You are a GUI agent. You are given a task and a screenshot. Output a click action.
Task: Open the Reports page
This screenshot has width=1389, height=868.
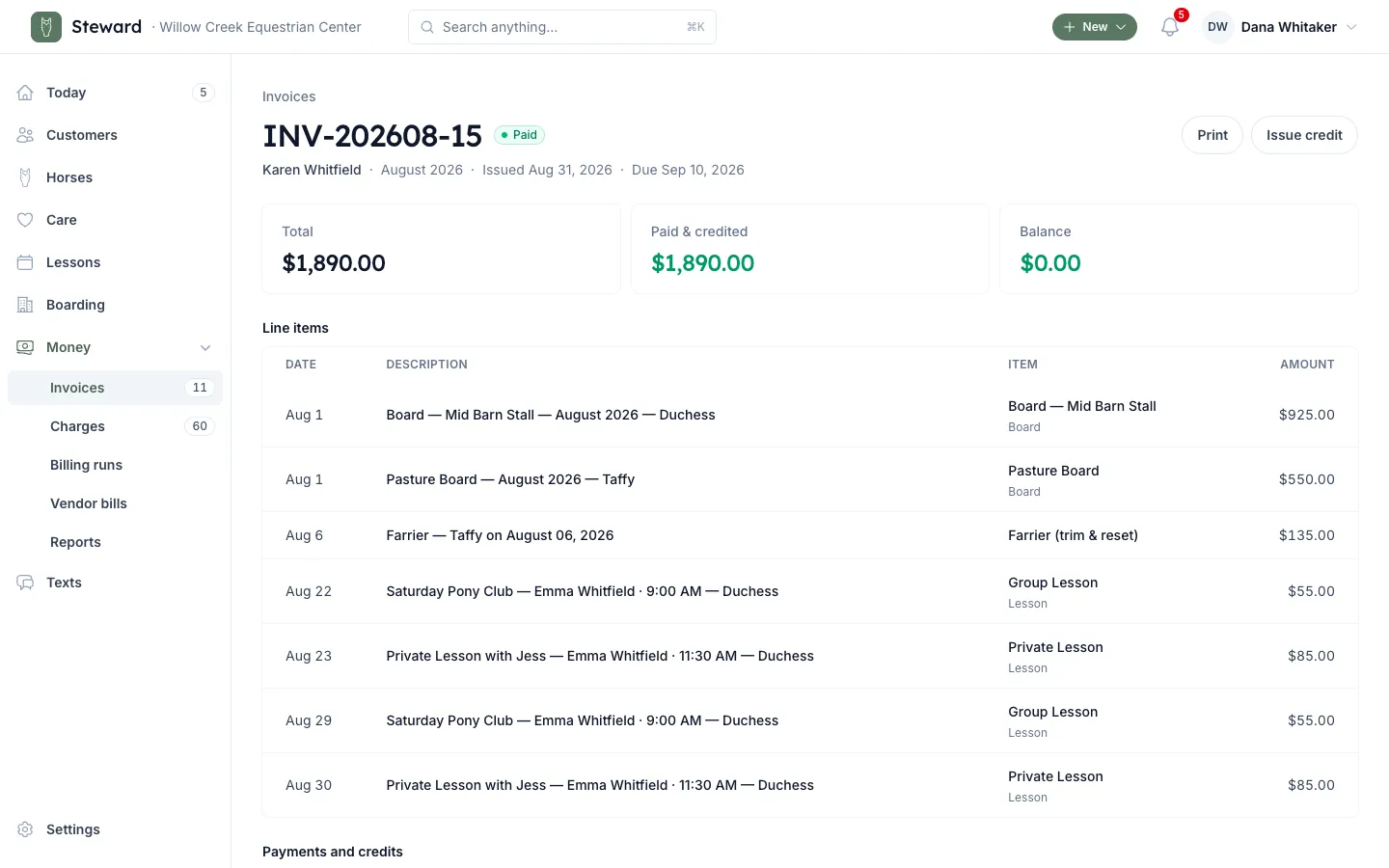(x=116, y=542)
